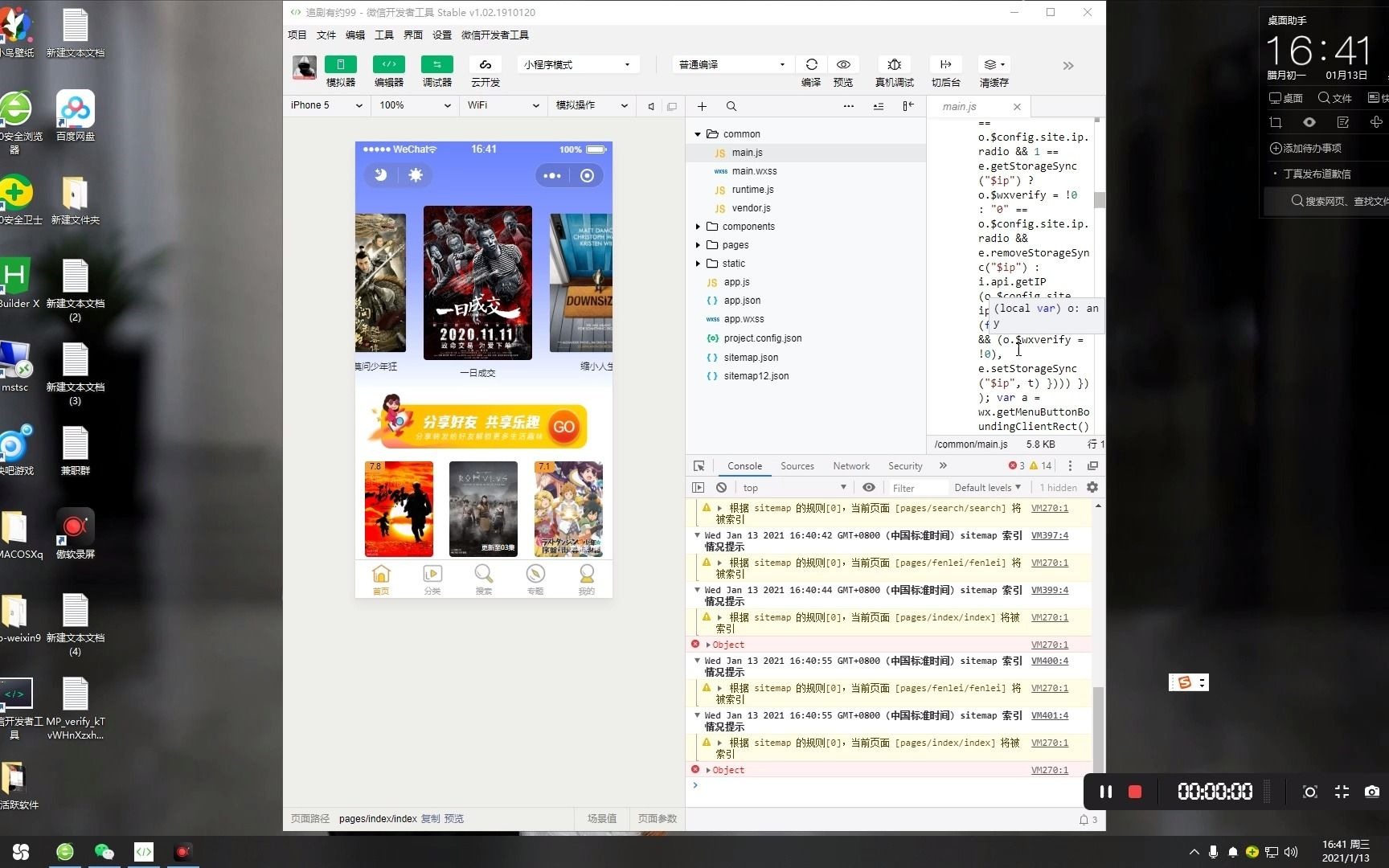Click the file tree more options ellipsis
The height and width of the screenshot is (868, 1389).
848,106
